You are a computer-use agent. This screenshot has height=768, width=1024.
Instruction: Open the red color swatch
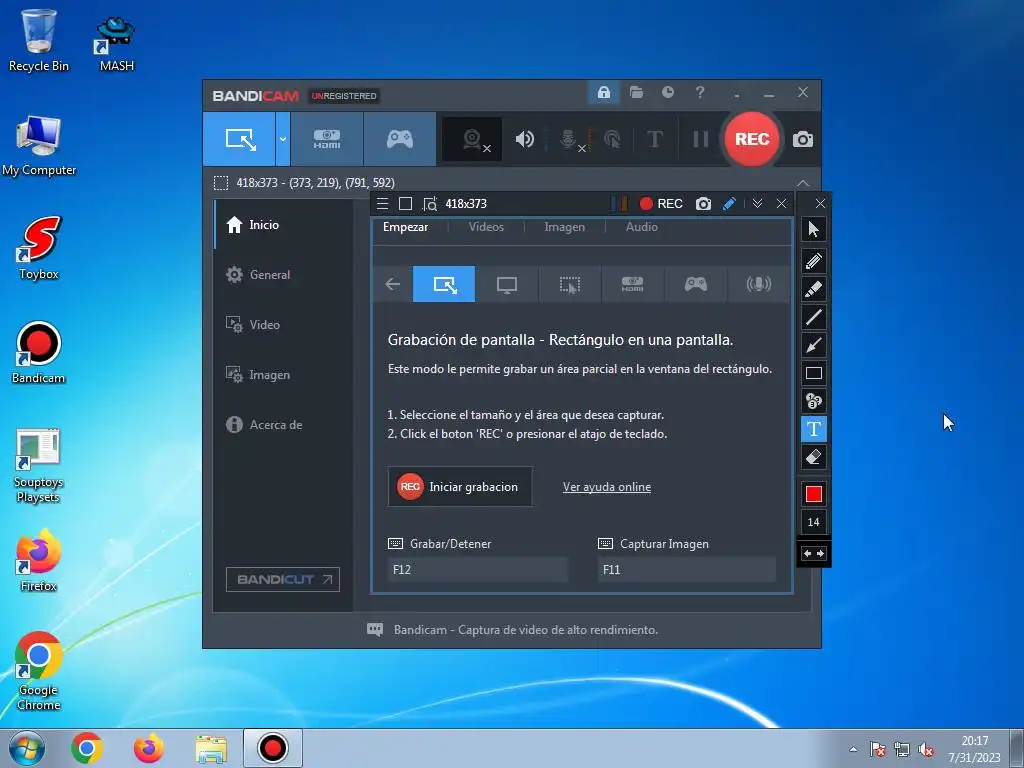[x=814, y=494]
